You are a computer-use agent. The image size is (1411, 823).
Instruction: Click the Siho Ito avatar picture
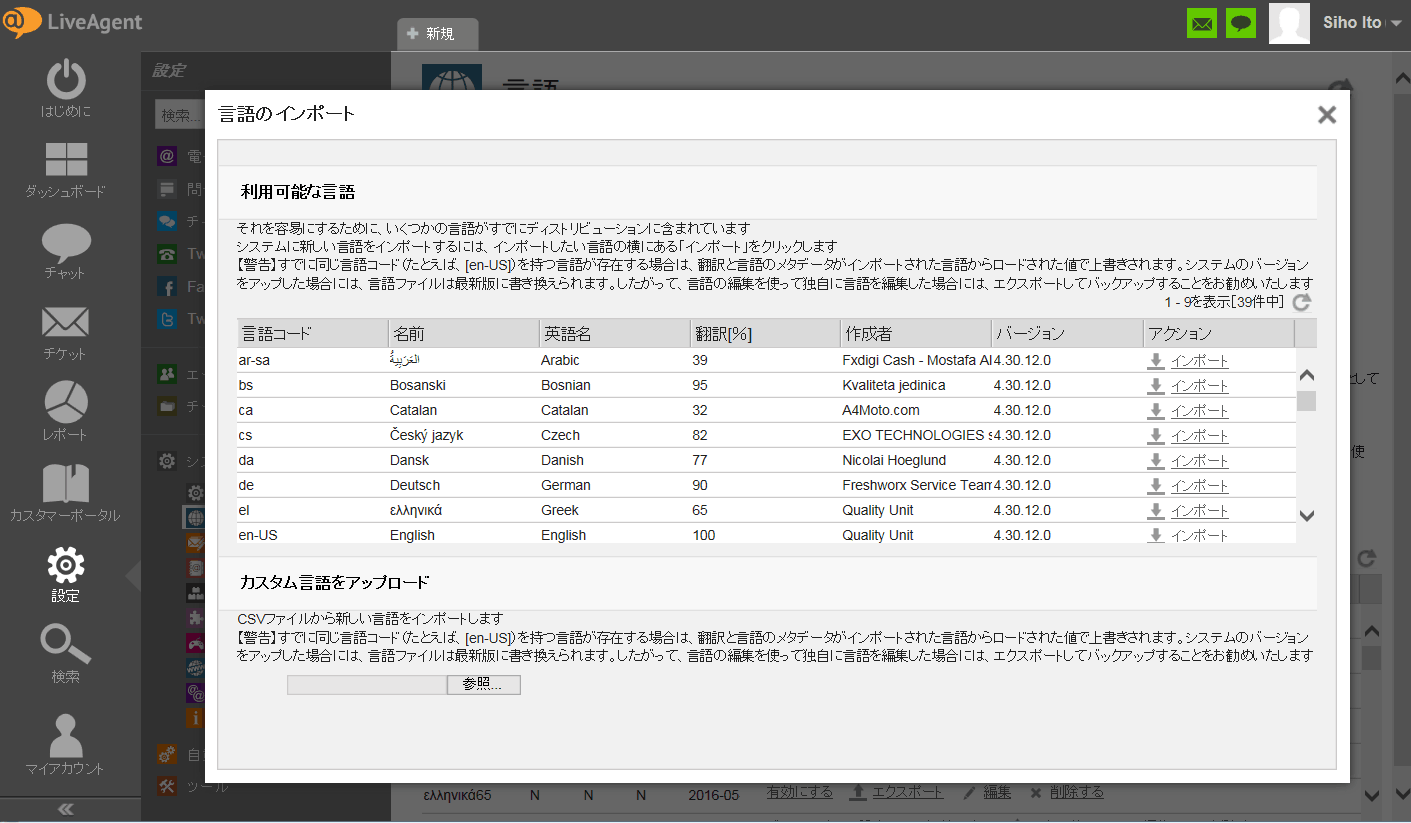pos(1289,23)
